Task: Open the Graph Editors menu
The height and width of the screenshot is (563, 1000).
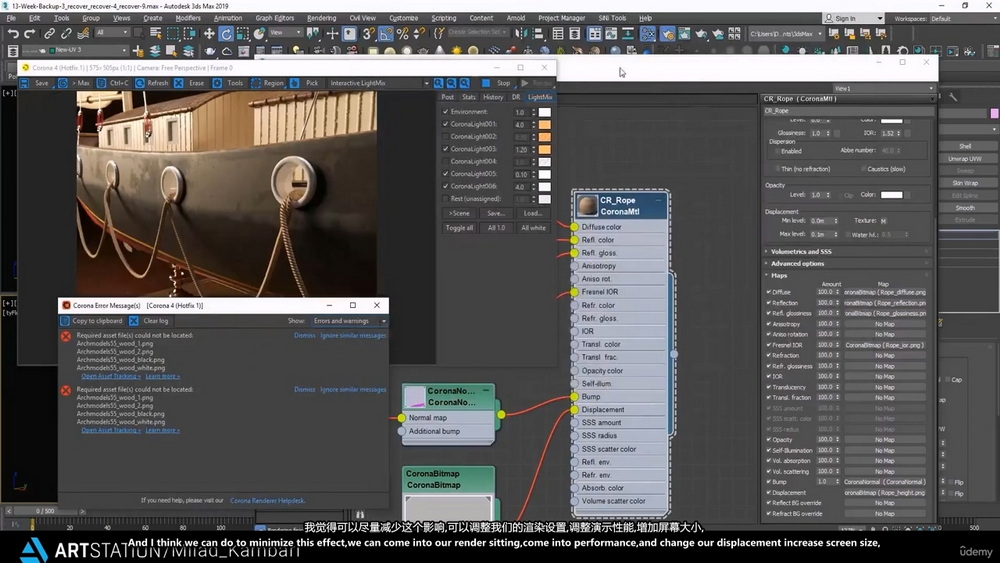Action: click(x=274, y=18)
